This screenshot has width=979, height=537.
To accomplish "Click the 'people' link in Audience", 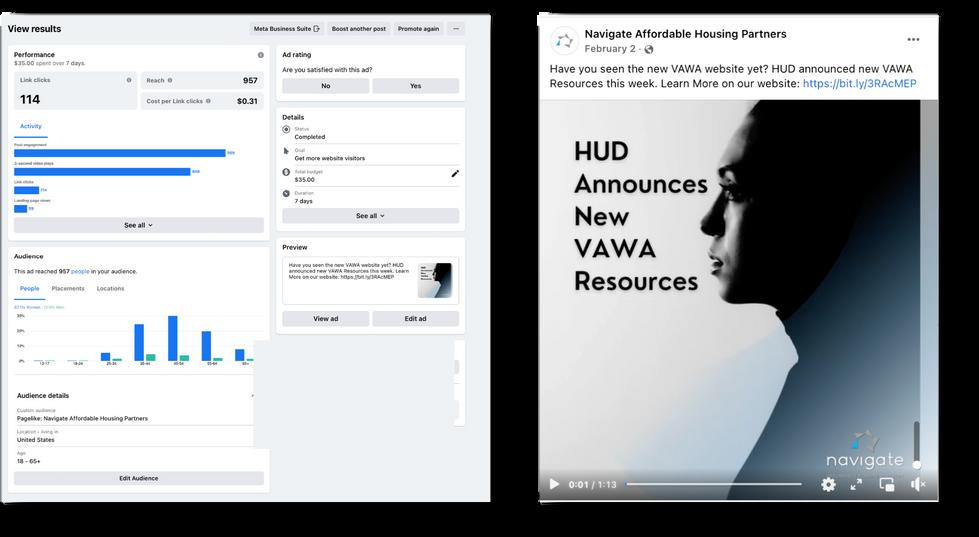I will pyautogui.click(x=80, y=272).
